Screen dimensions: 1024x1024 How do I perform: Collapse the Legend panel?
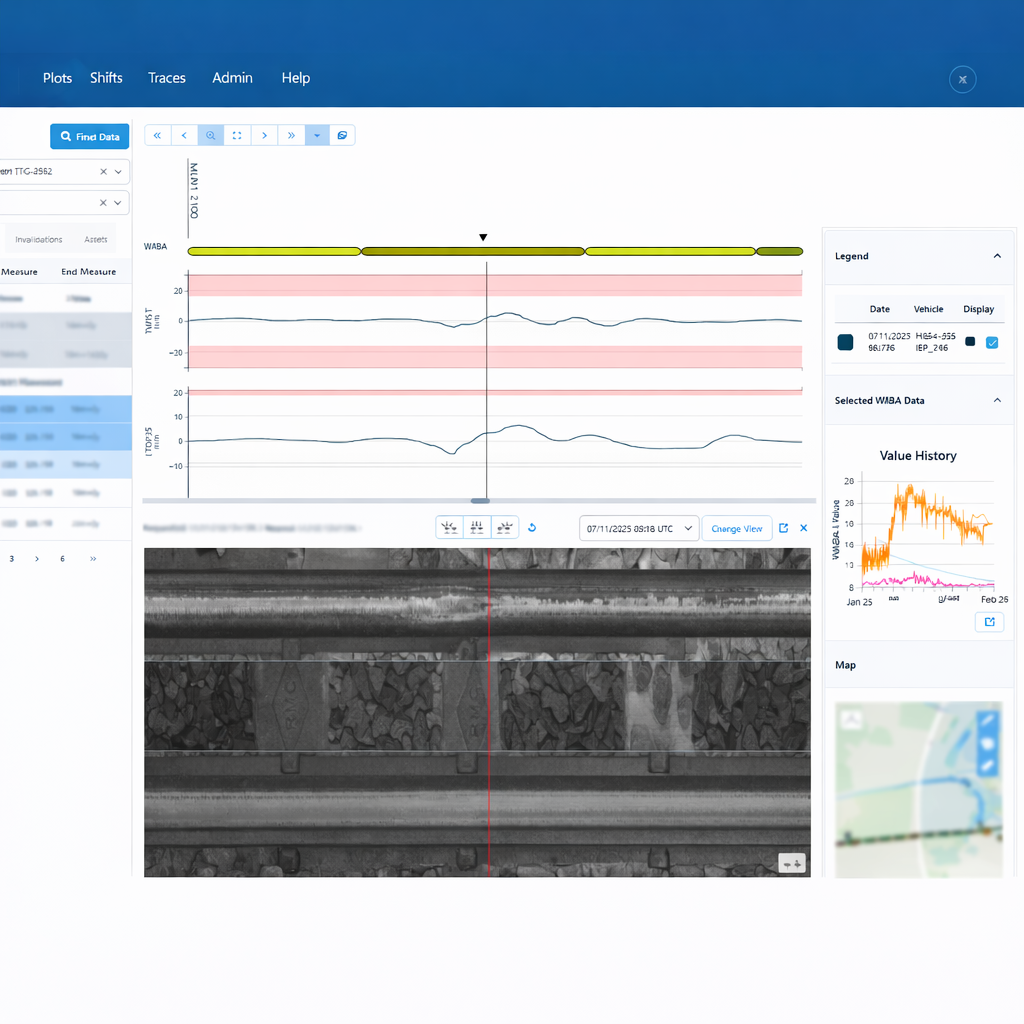tap(997, 256)
